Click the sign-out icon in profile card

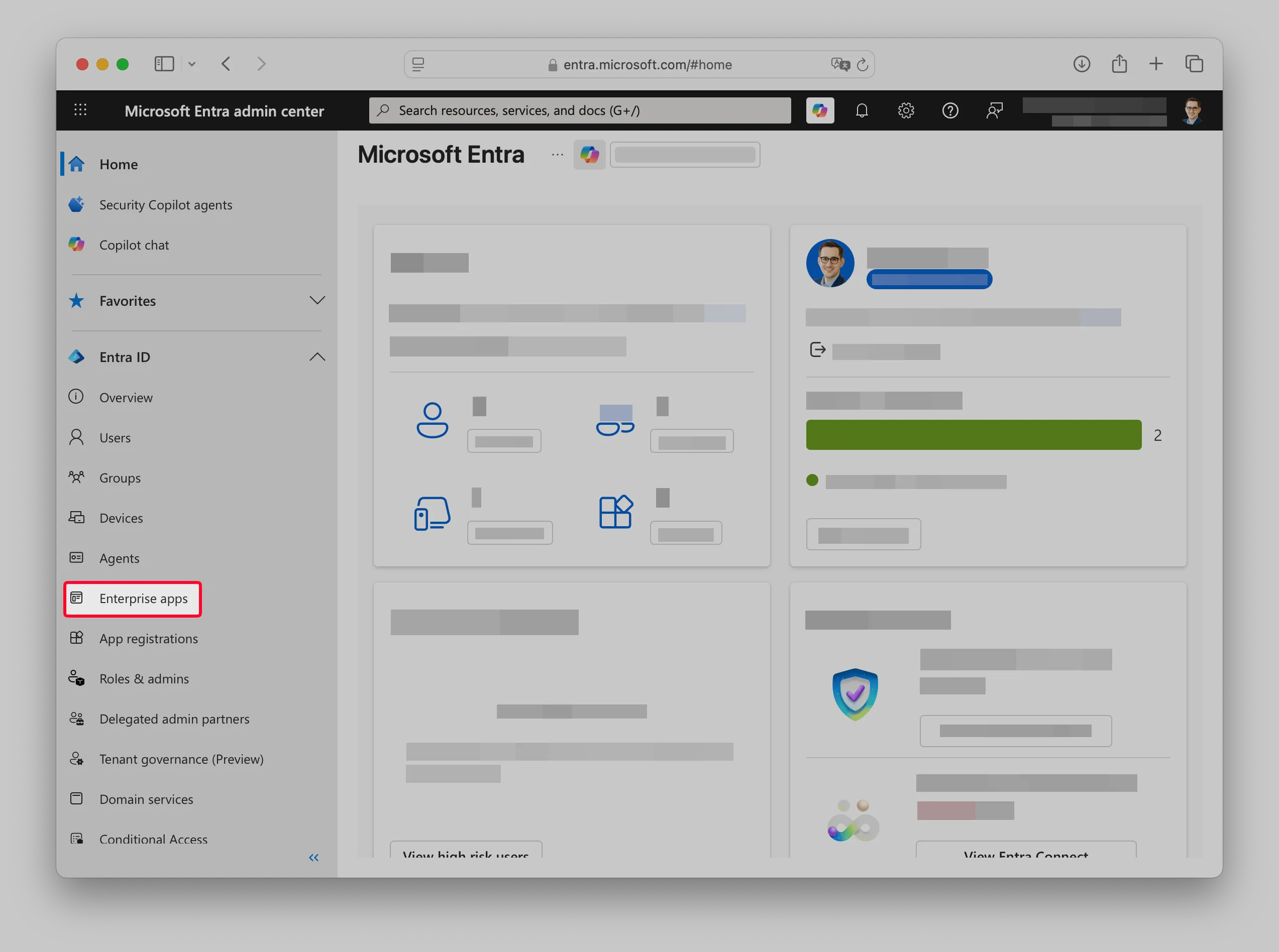pyautogui.click(x=817, y=350)
